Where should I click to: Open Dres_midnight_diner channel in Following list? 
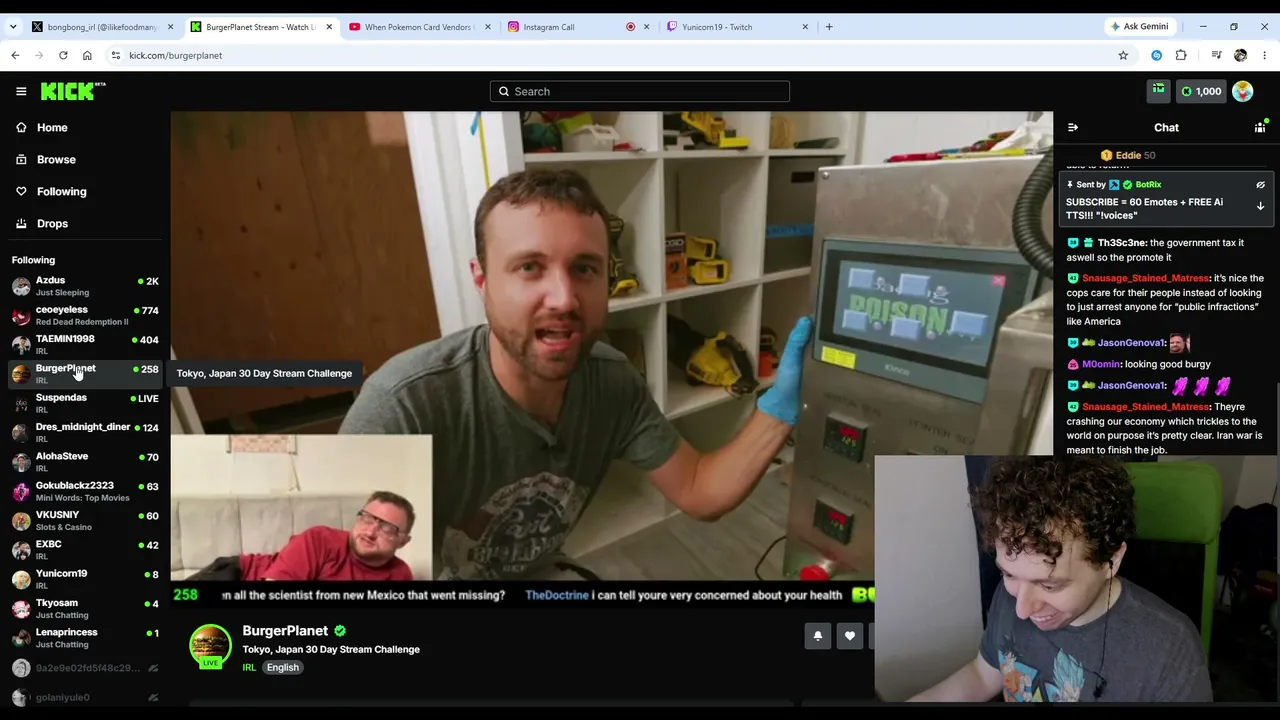pyautogui.click(x=85, y=432)
